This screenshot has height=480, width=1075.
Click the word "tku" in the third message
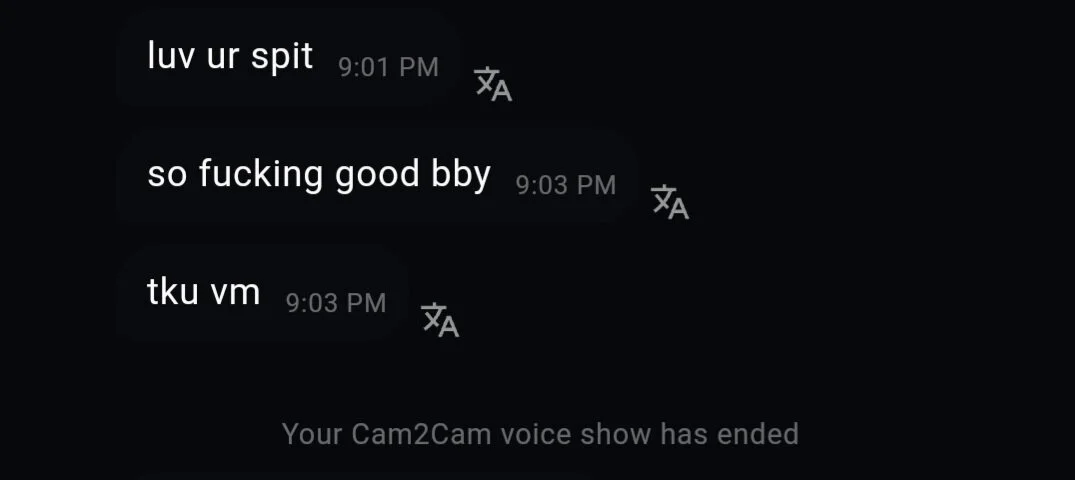click(x=172, y=292)
